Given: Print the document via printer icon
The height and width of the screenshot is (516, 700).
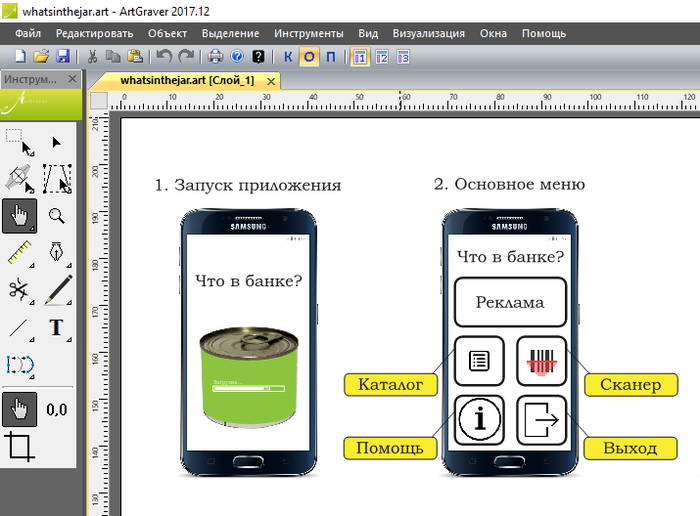Looking at the screenshot, I should (x=215, y=57).
